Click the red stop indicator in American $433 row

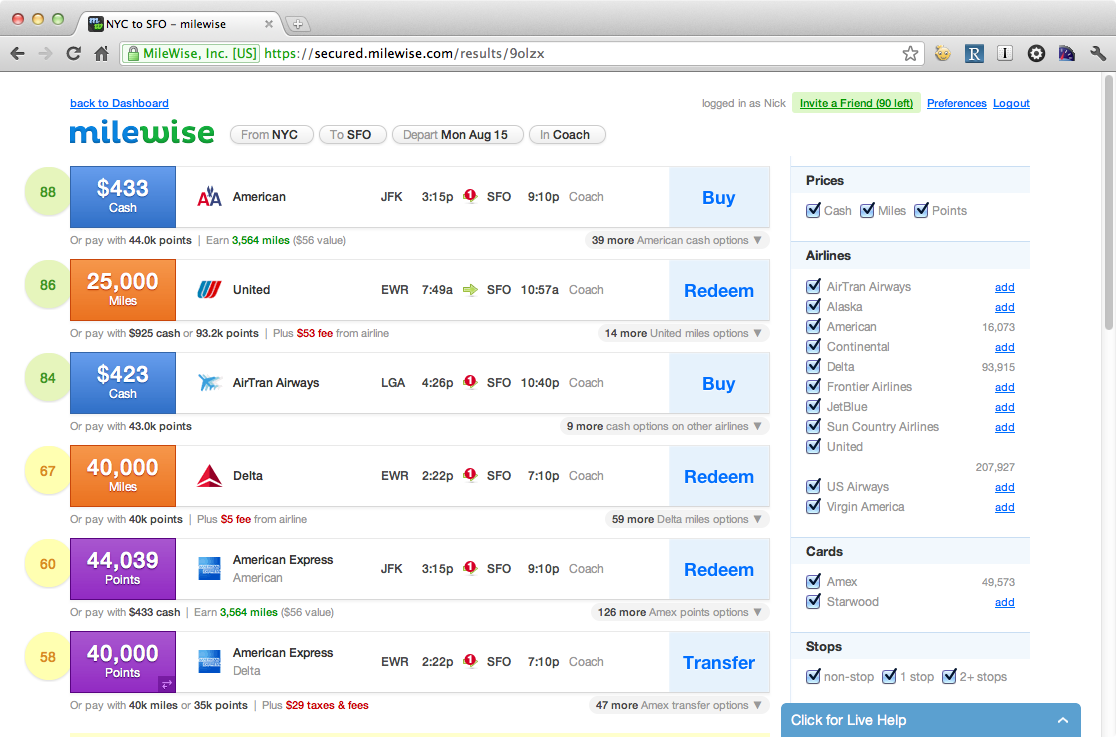[470, 196]
